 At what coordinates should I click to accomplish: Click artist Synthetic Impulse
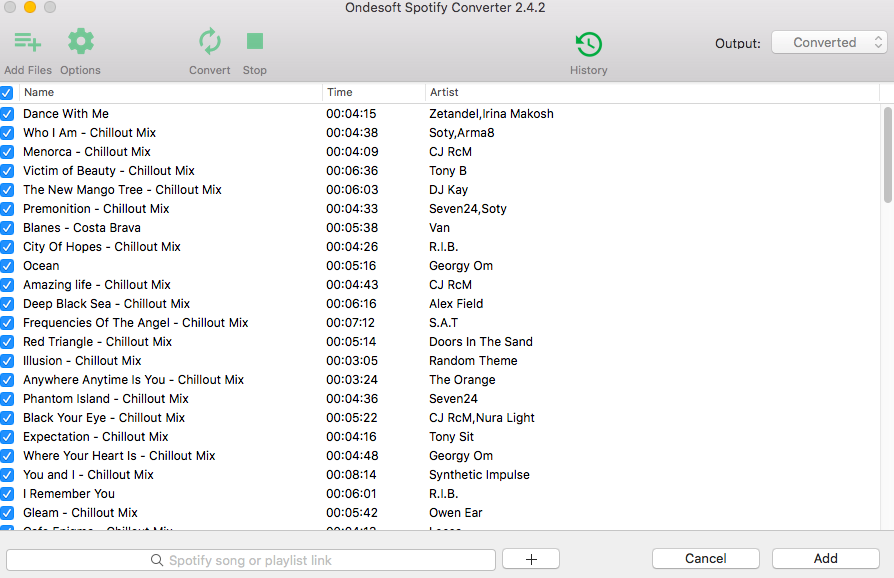coord(479,475)
